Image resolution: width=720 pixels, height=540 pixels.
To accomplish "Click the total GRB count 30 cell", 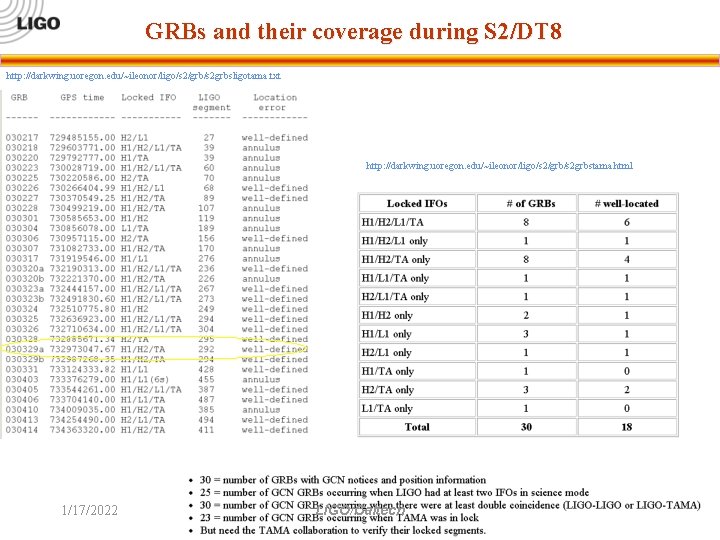I will click(x=526, y=427).
